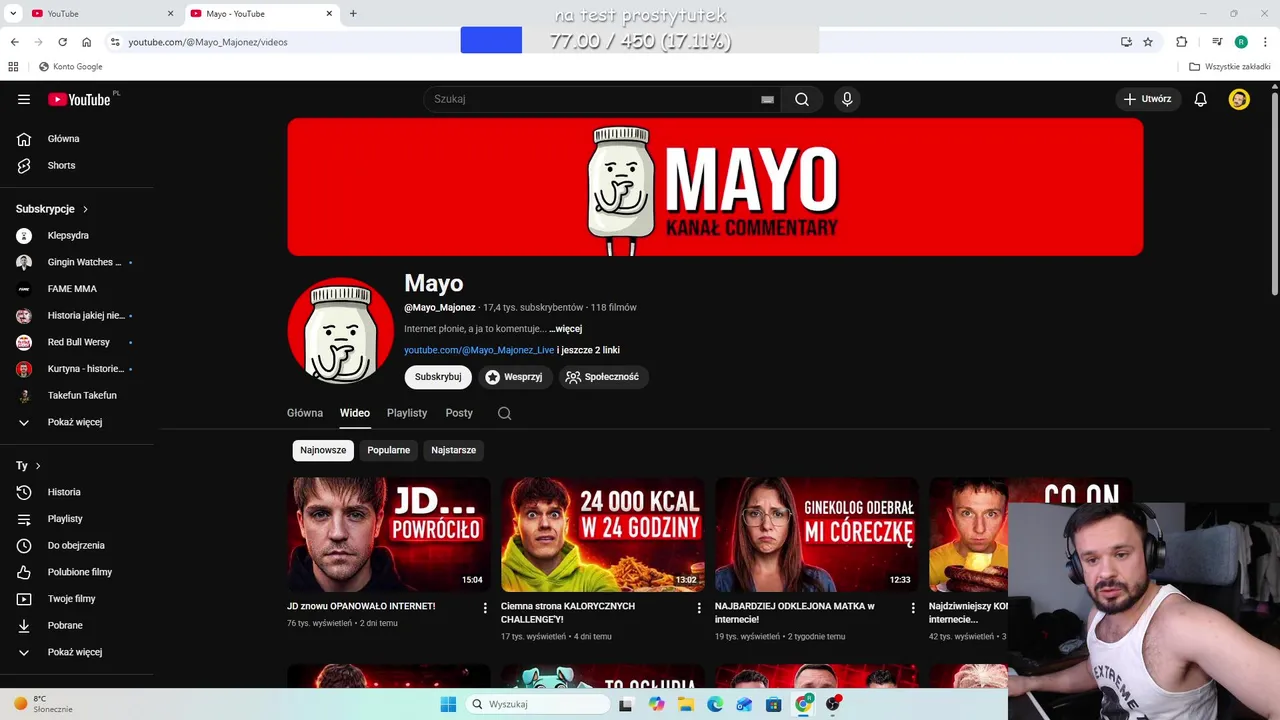Click the search magnifier button
1280x720 pixels.
click(x=802, y=99)
